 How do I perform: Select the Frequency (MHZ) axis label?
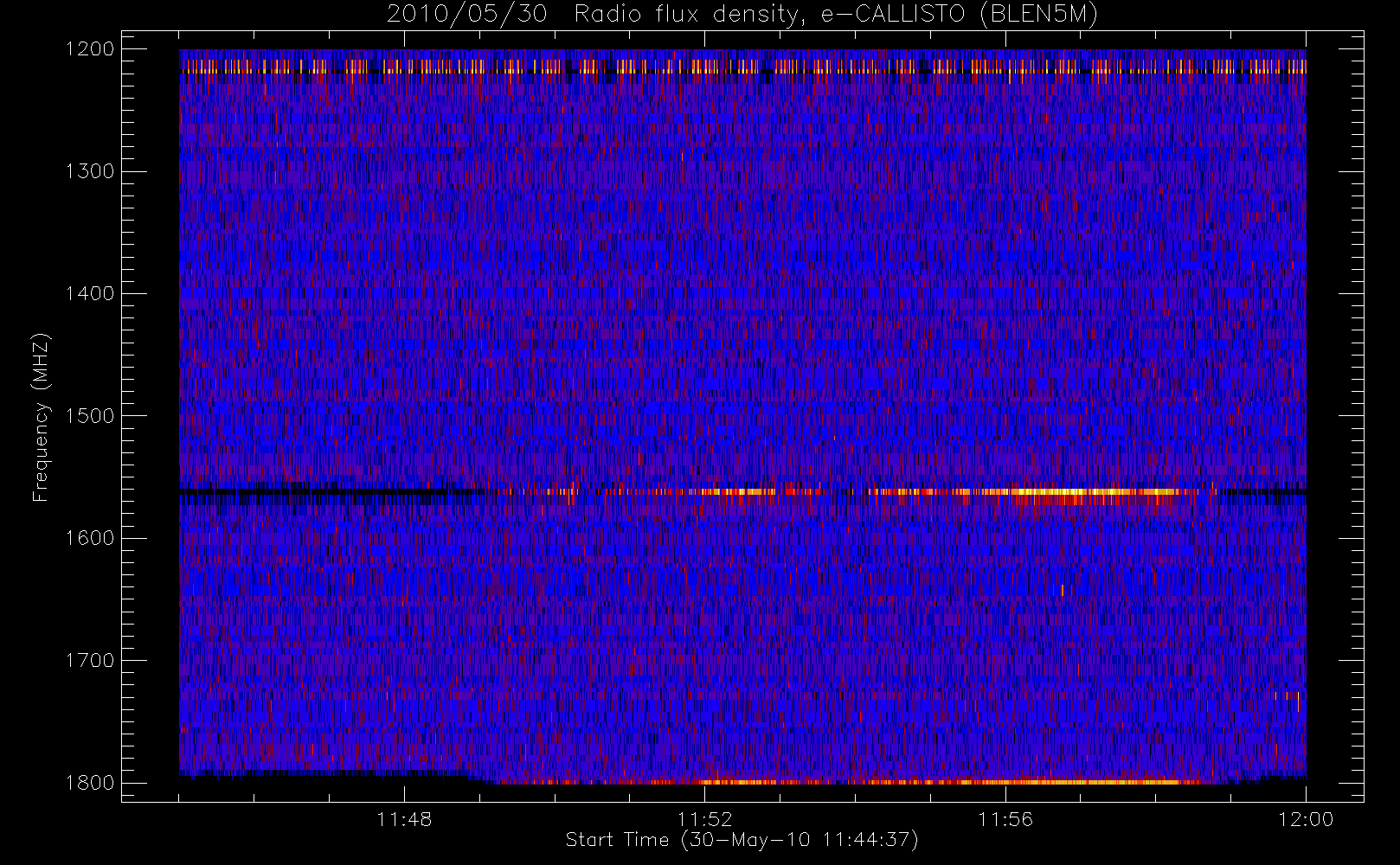click(40, 417)
